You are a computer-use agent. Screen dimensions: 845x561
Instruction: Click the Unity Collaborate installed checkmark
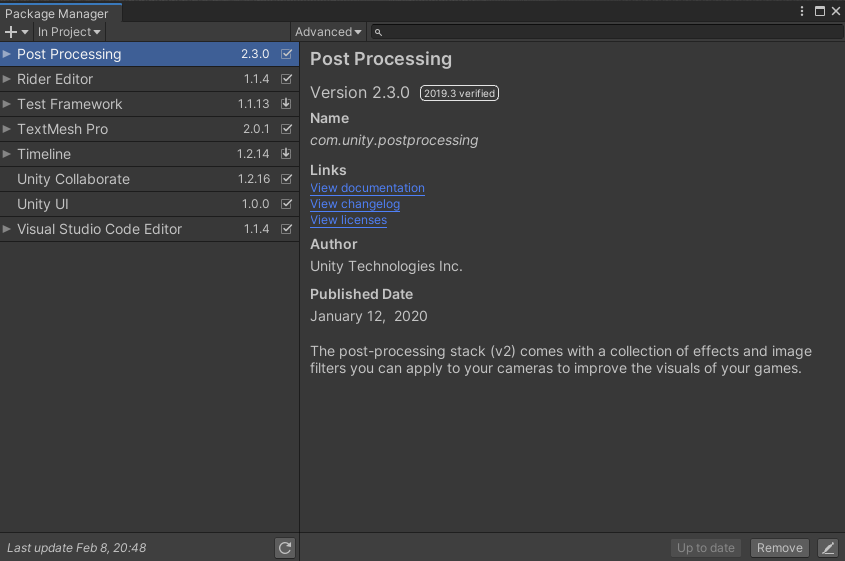286,179
